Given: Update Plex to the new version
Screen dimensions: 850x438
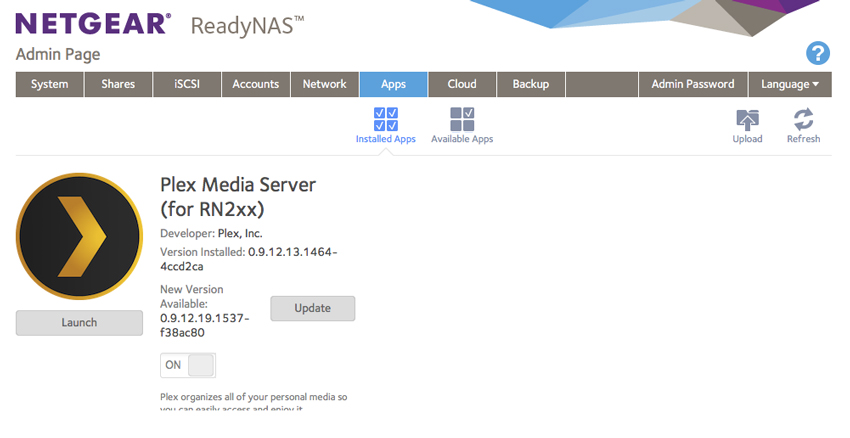Looking at the screenshot, I should tap(313, 308).
